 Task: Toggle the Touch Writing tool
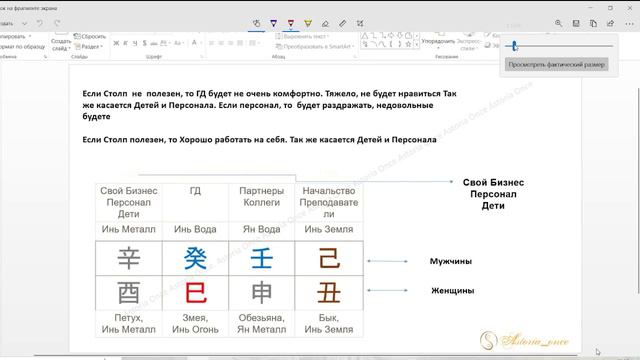pyautogui.click(x=256, y=24)
